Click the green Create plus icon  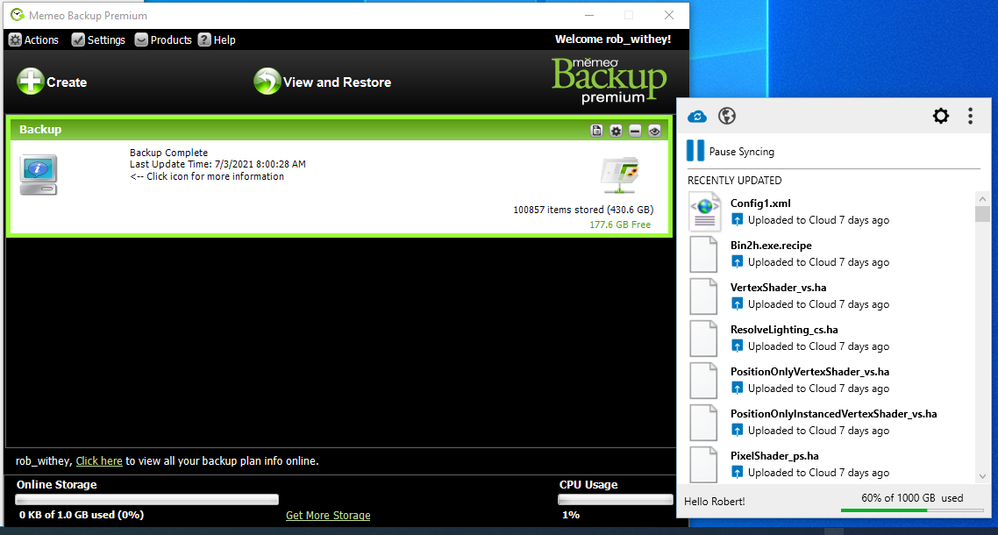(x=31, y=82)
